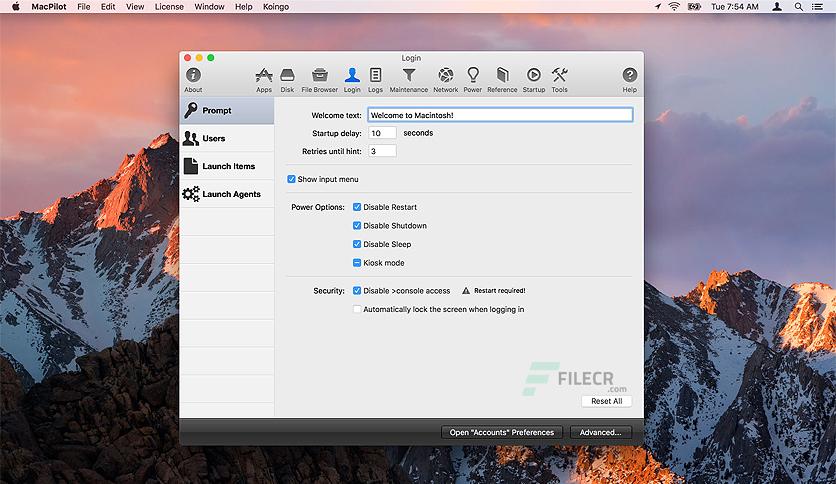Click the Startup delay field

(x=382, y=133)
